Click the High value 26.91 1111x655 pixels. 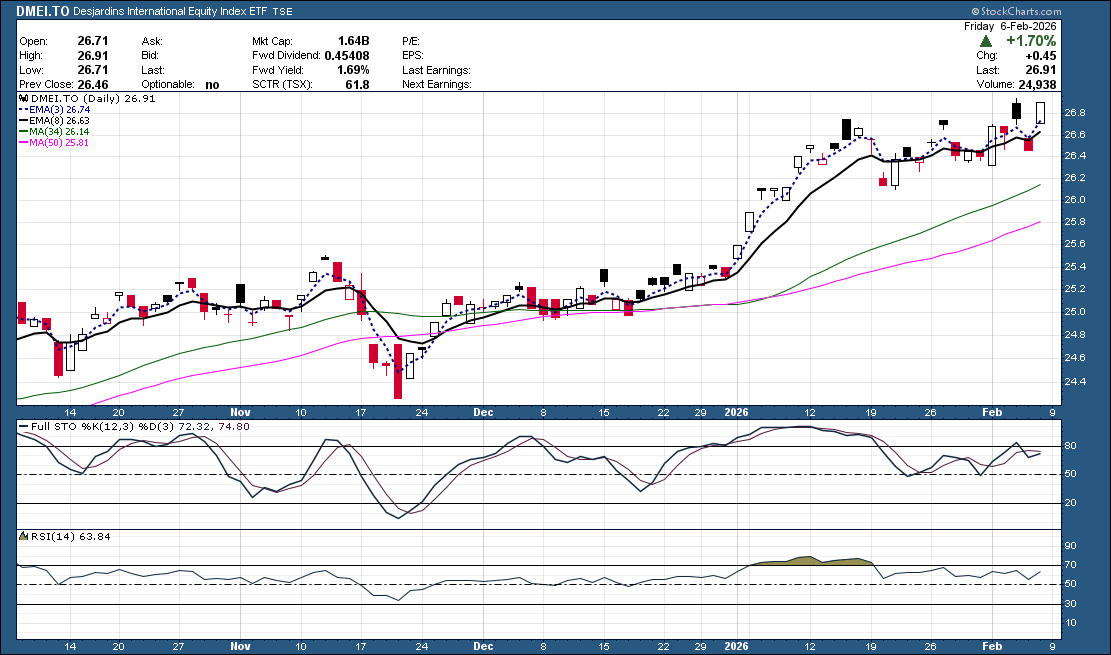click(93, 55)
